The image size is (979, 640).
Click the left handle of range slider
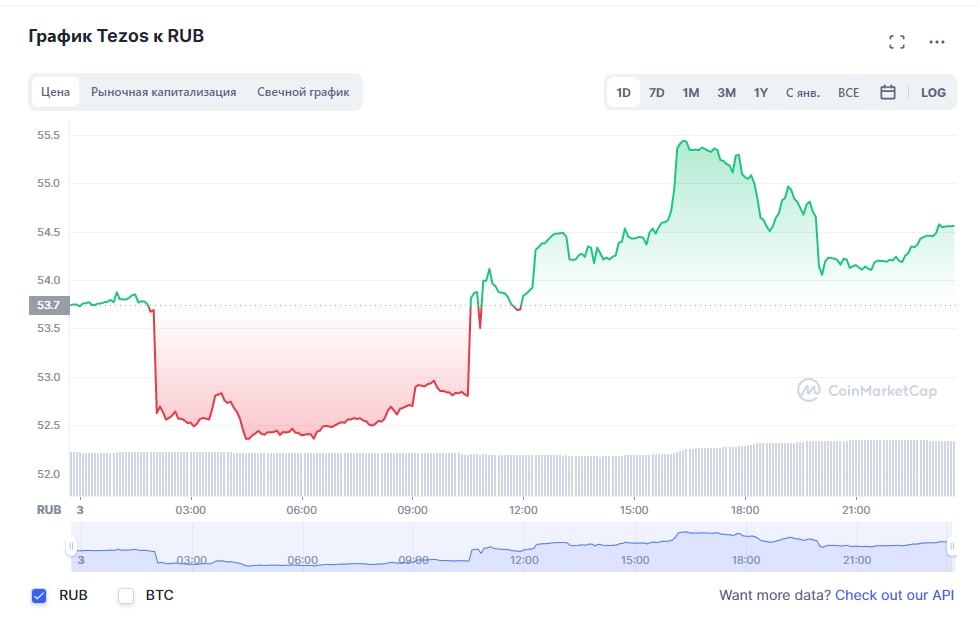[71, 547]
